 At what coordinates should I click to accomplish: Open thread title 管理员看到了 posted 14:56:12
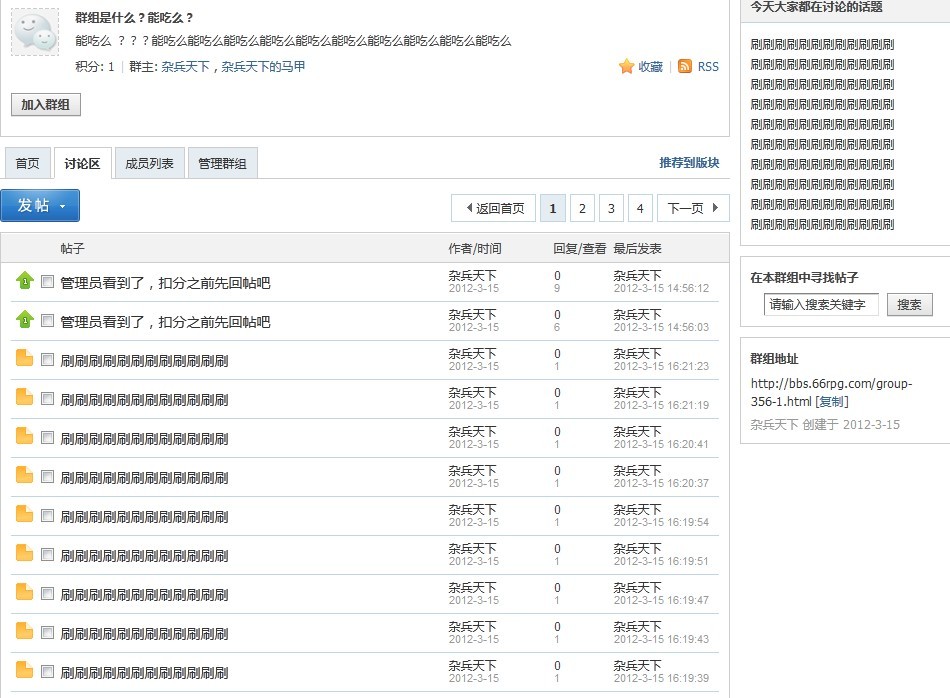coord(165,282)
